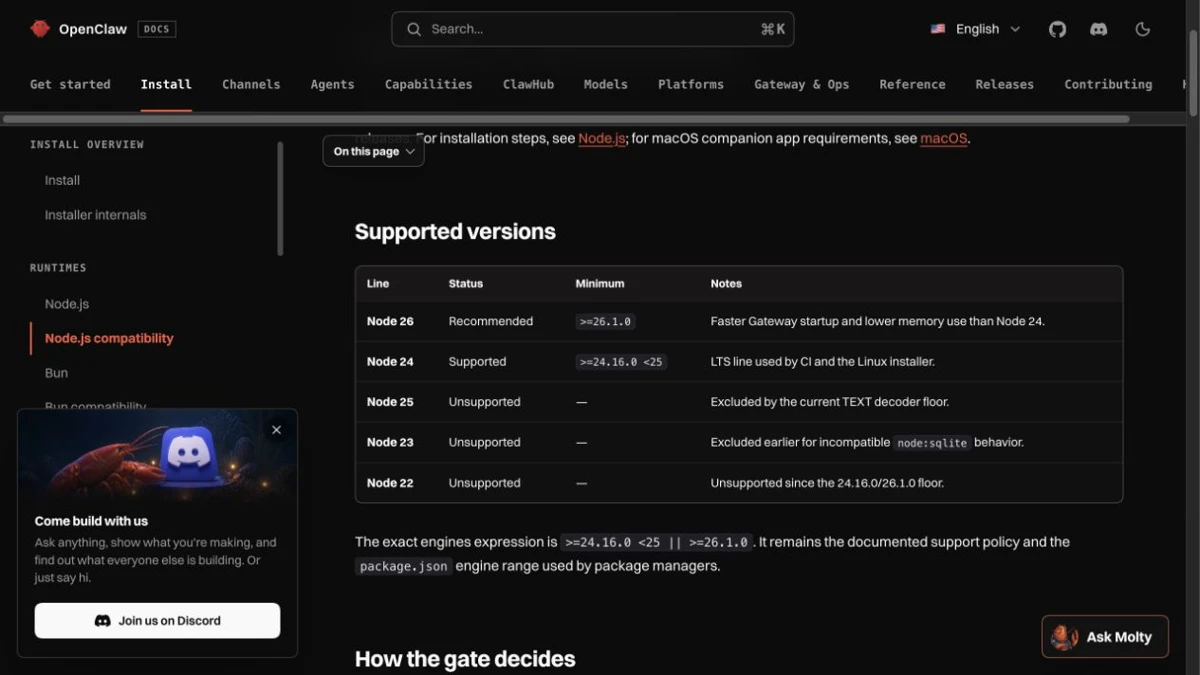Click the package.json code snippet
Screen dimensions: 1200x675
point(404,566)
